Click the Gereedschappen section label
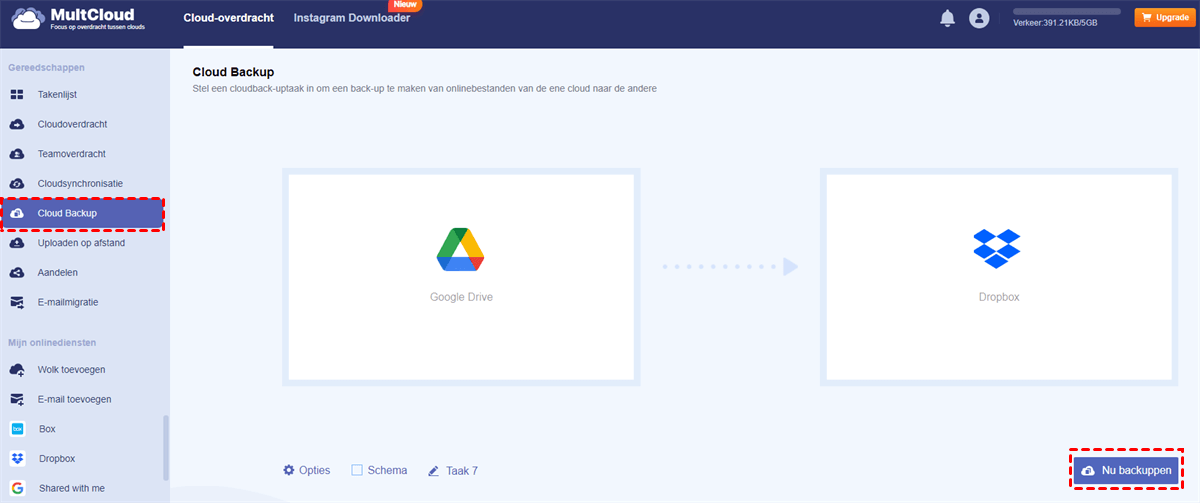 pos(46,68)
